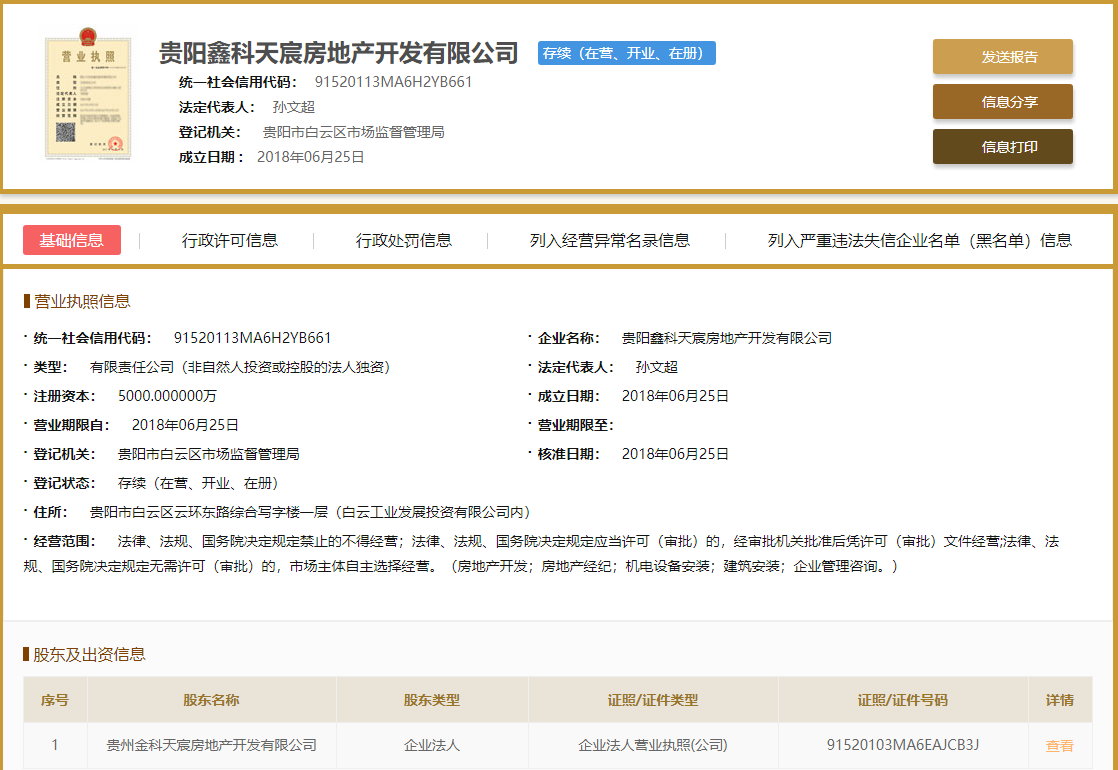Click the 信息分享 button
This screenshot has height=770, width=1118.
[1002, 101]
